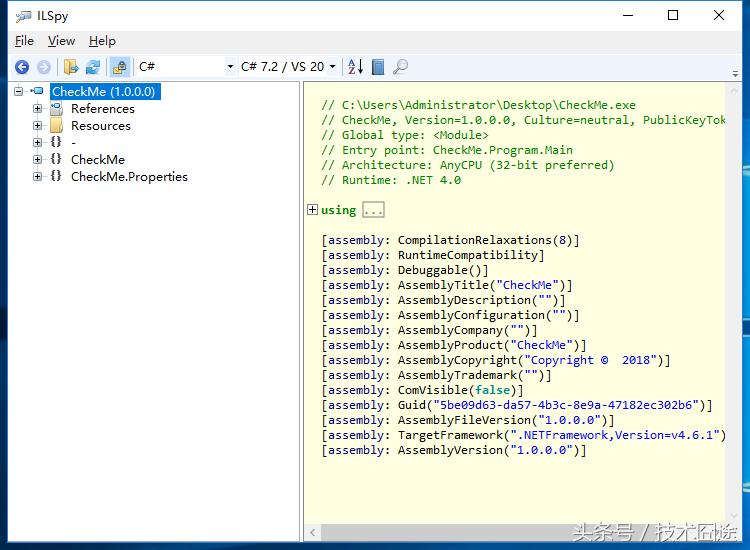Open toolbar overflow options arrow
The height and width of the screenshot is (550, 750).
735,74
